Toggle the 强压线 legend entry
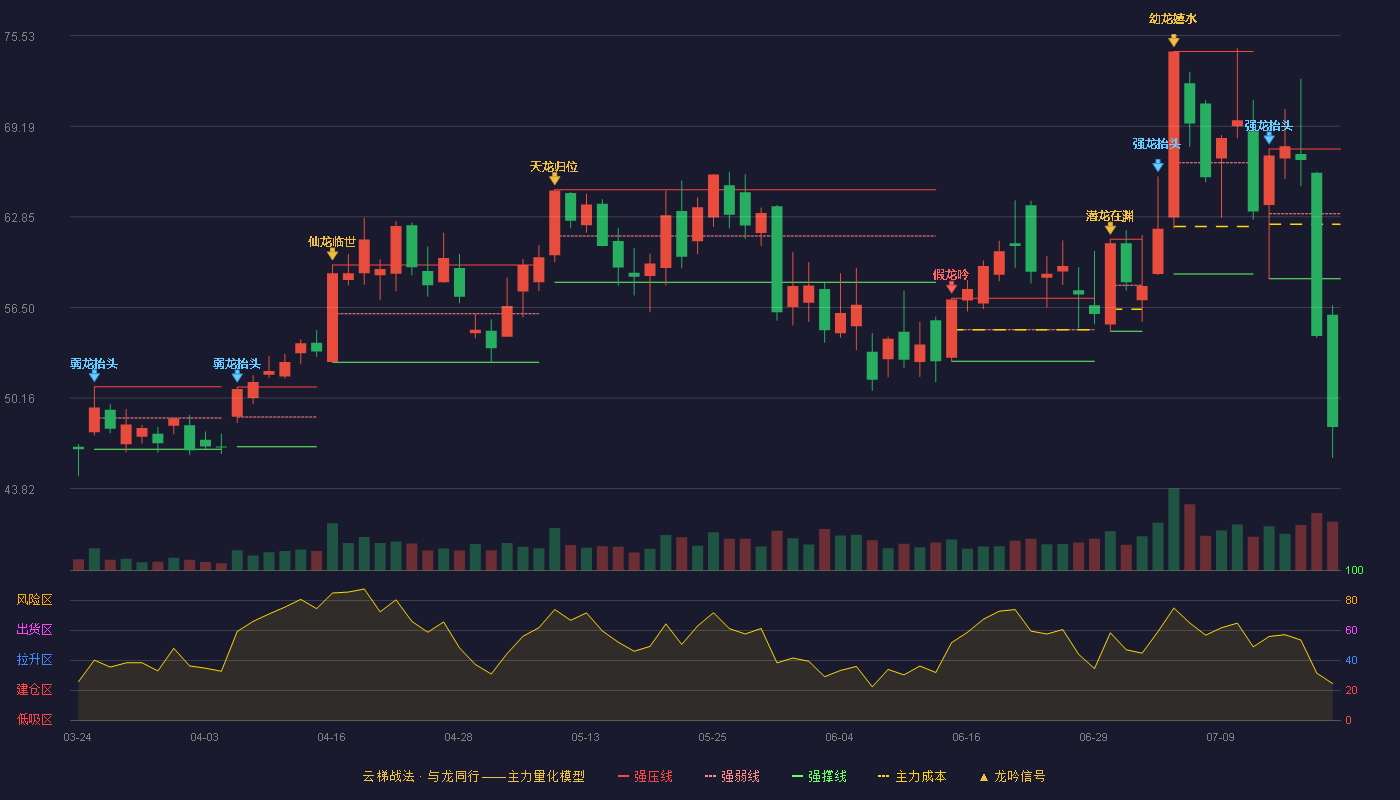The height and width of the screenshot is (800, 1400). pyautogui.click(x=645, y=776)
